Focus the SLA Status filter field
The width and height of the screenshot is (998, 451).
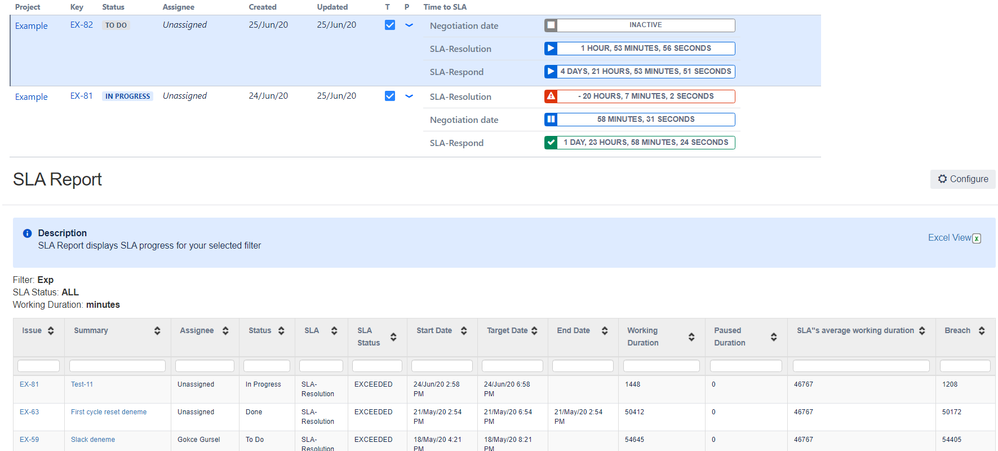pos(377,366)
